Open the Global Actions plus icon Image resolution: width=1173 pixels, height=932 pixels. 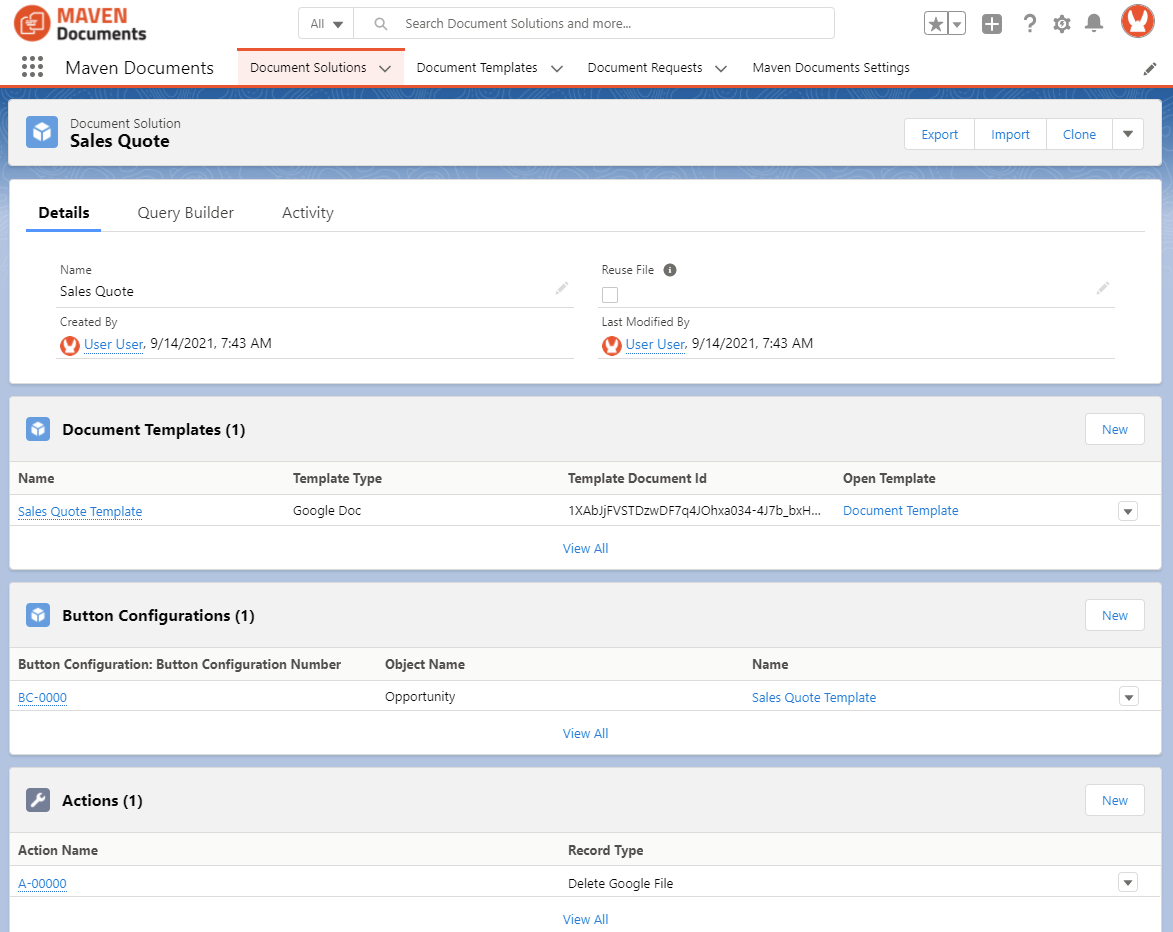991,24
